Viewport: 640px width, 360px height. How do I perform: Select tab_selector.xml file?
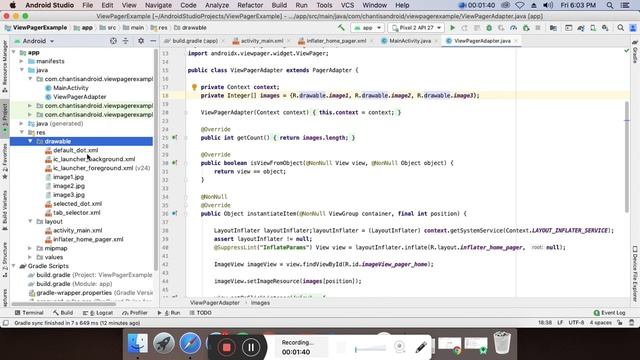(x=76, y=213)
